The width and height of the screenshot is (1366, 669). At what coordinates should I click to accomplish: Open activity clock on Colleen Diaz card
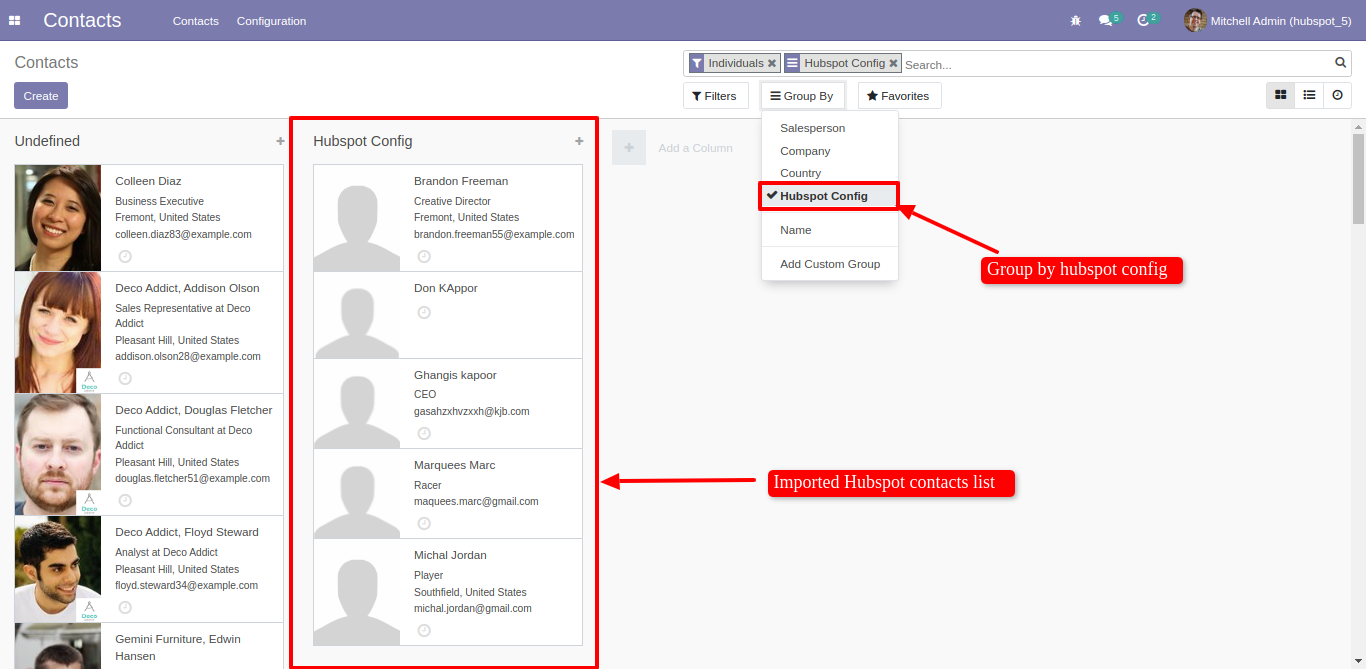[x=125, y=256]
